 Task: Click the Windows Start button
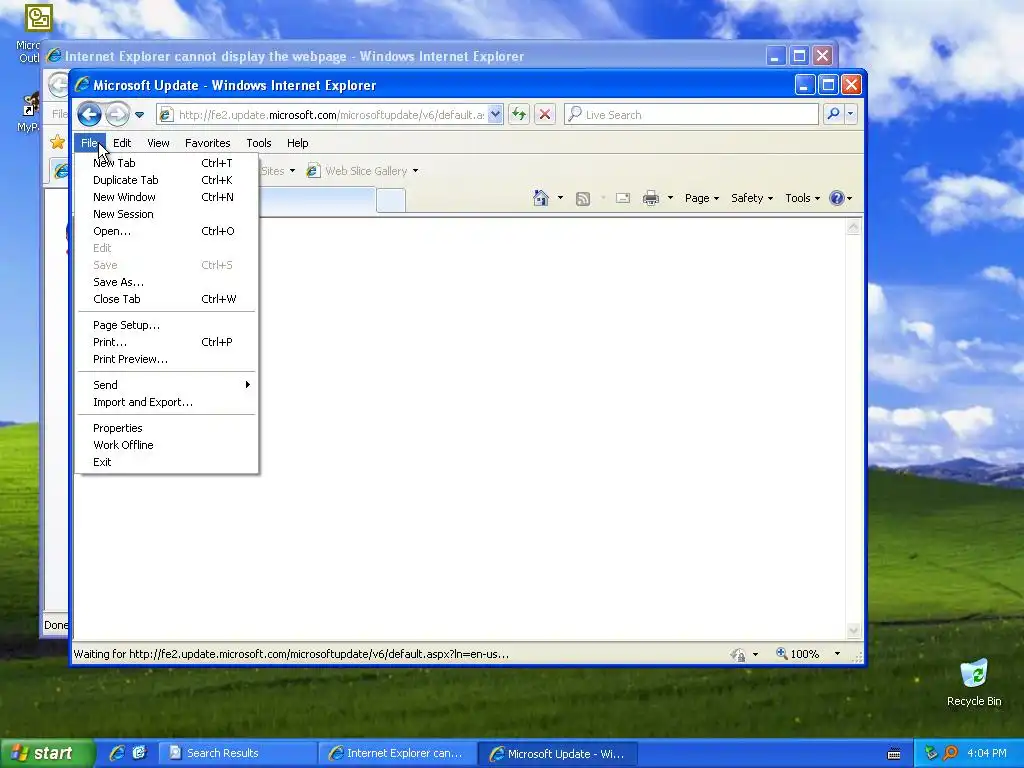[47, 754]
